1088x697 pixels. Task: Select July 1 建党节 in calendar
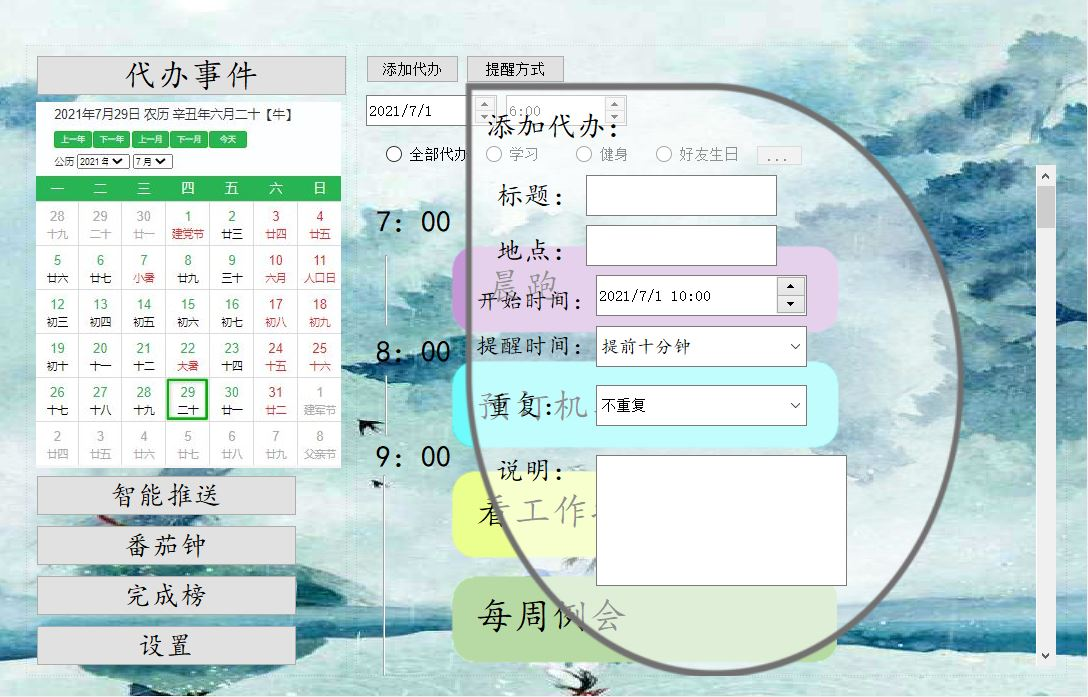tap(188, 224)
